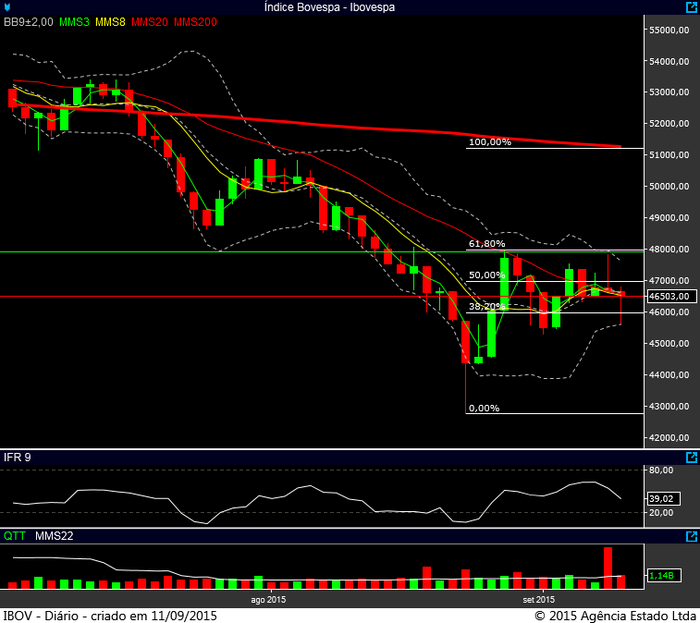Click the 54000,00 price axis label
The image size is (700, 623).
tap(669, 61)
